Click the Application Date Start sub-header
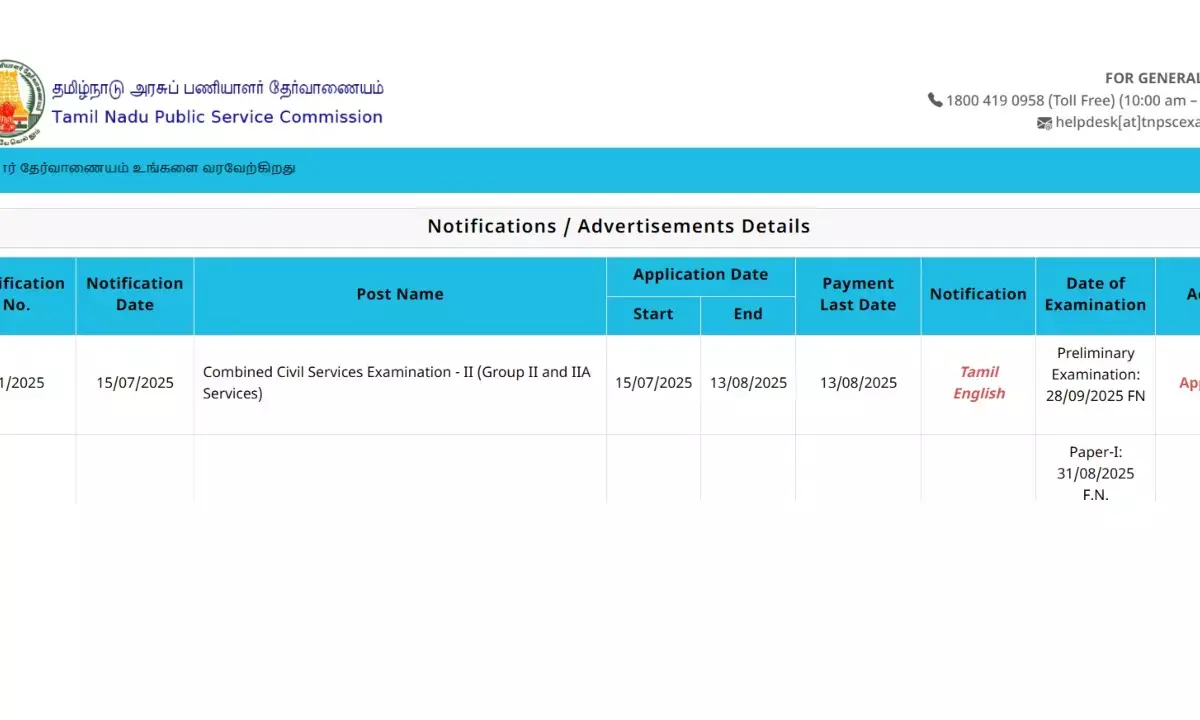This screenshot has width=1200, height=720. coord(652,314)
